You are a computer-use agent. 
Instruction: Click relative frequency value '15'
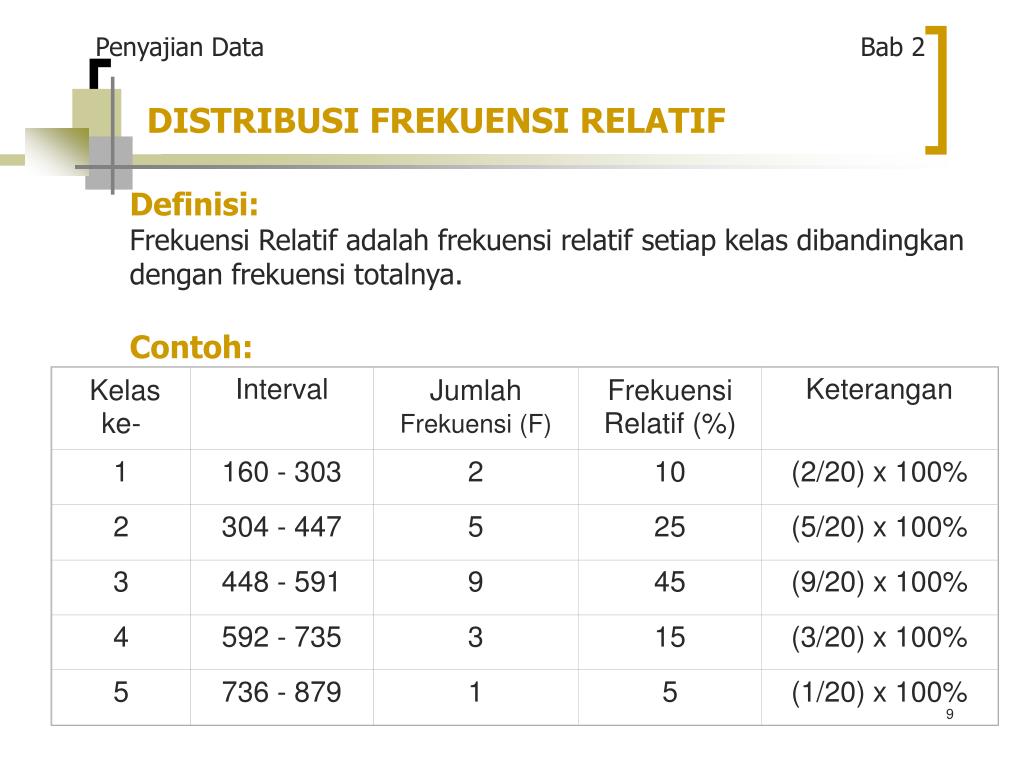pos(670,637)
